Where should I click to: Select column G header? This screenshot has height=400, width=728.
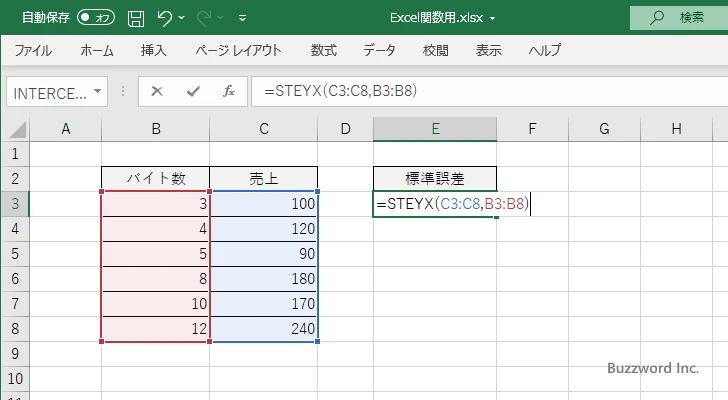[604, 129]
